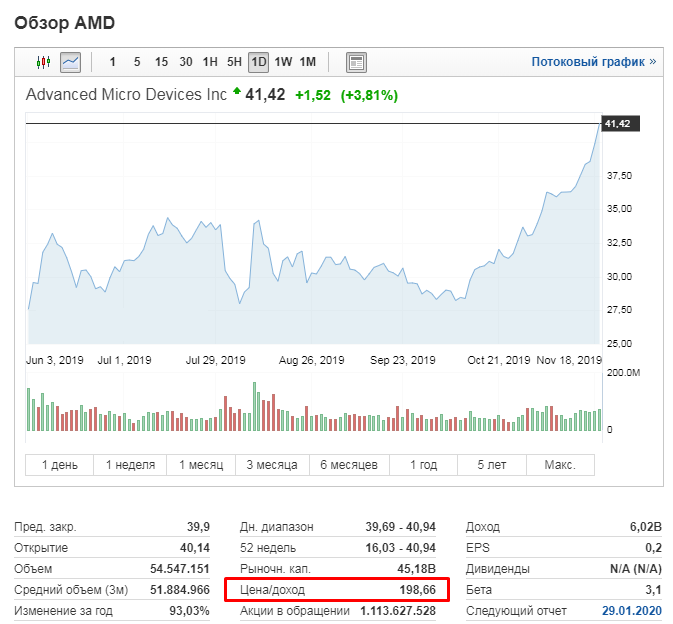Set chart interval to 15 minutes
Image resolution: width=673 pixels, height=624 pixels.
coord(161,62)
